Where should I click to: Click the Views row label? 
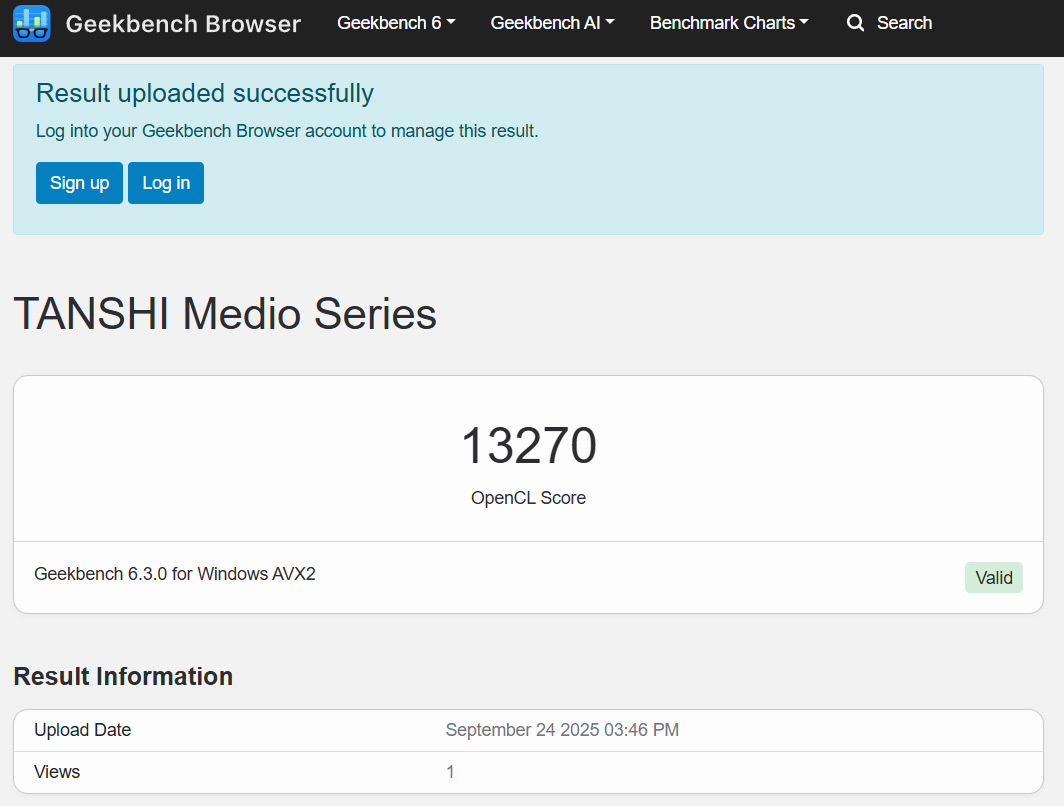(57, 772)
